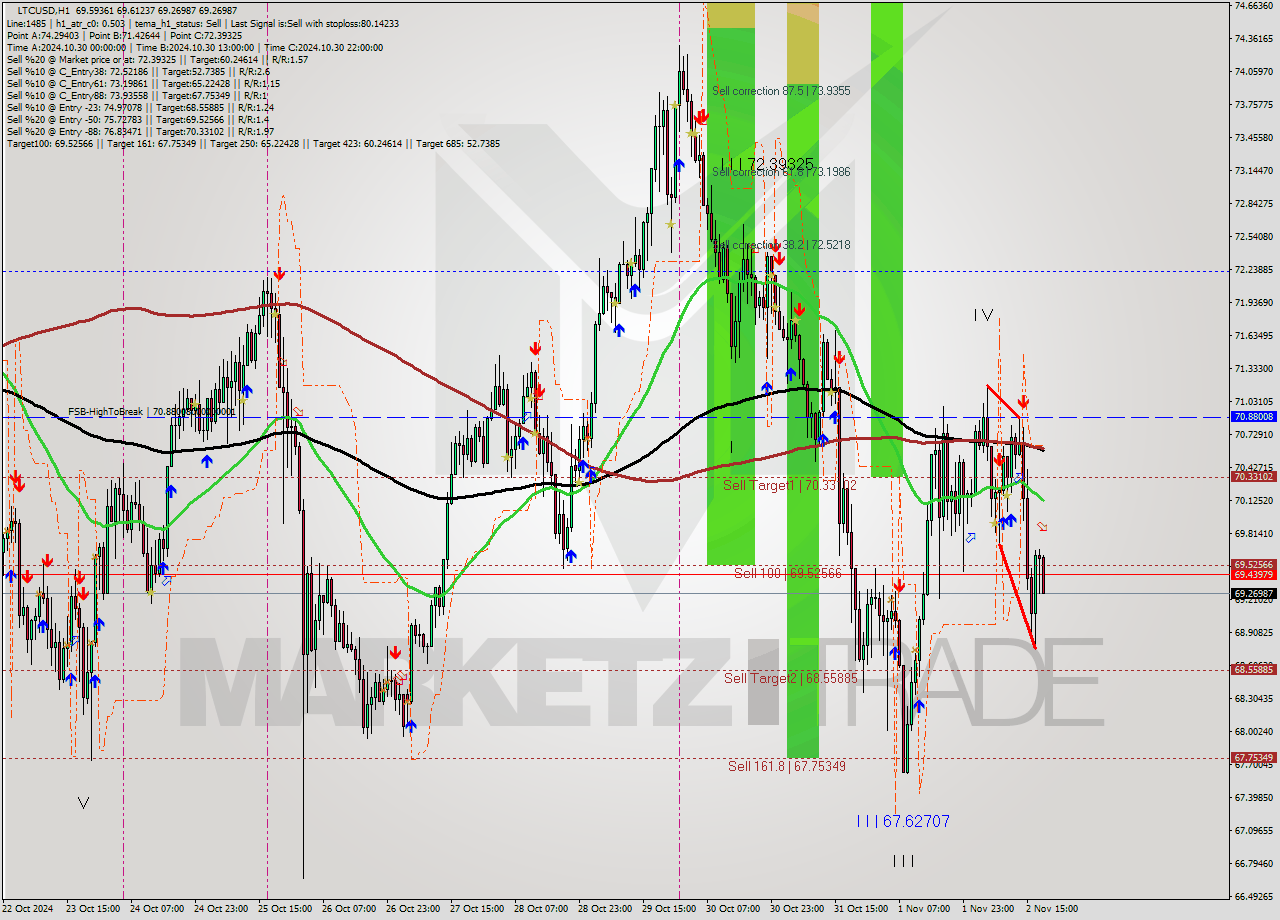Click the 69.52566 price tag on axis

1253,564
